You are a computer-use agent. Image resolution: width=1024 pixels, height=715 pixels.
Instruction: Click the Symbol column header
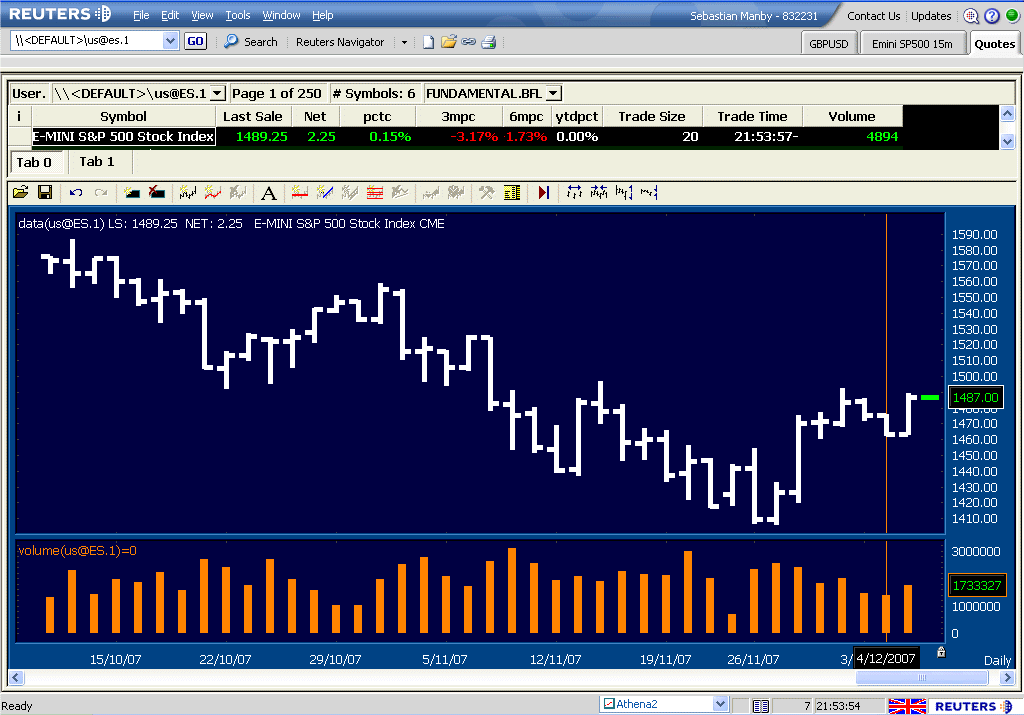(123, 116)
